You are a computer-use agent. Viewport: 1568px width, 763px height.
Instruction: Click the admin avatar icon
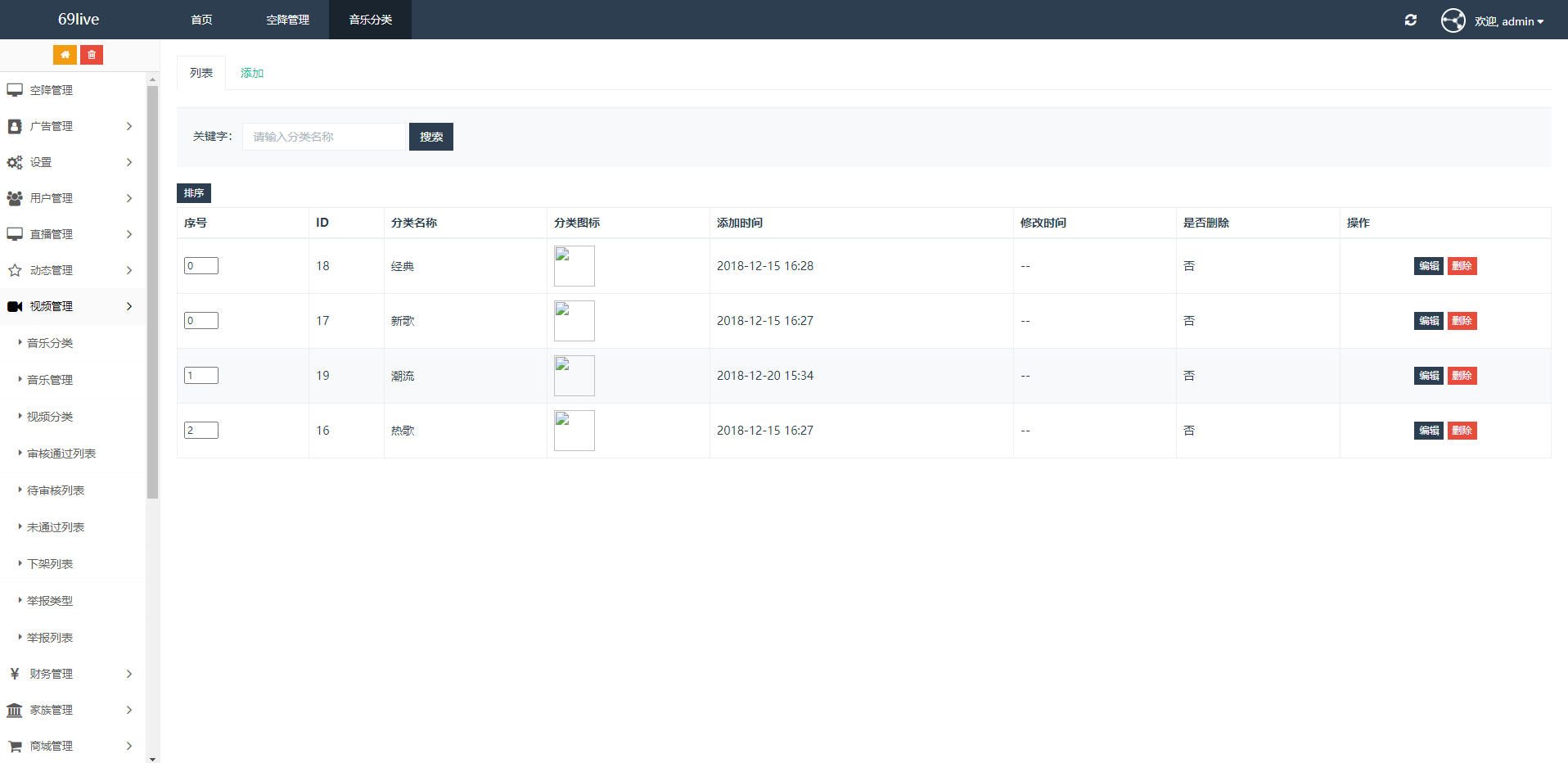(x=1453, y=20)
